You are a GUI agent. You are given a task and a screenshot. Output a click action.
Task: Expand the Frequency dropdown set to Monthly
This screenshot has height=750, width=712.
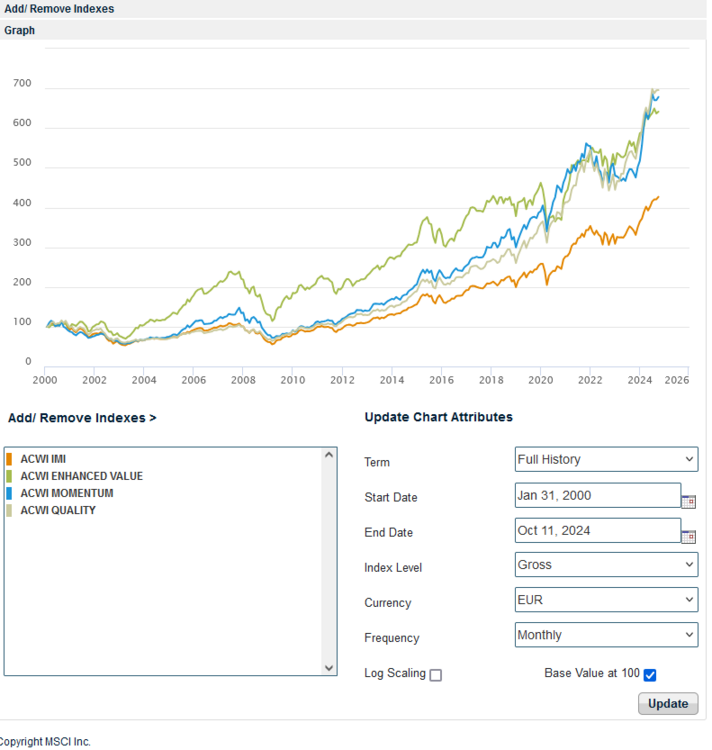(x=606, y=635)
